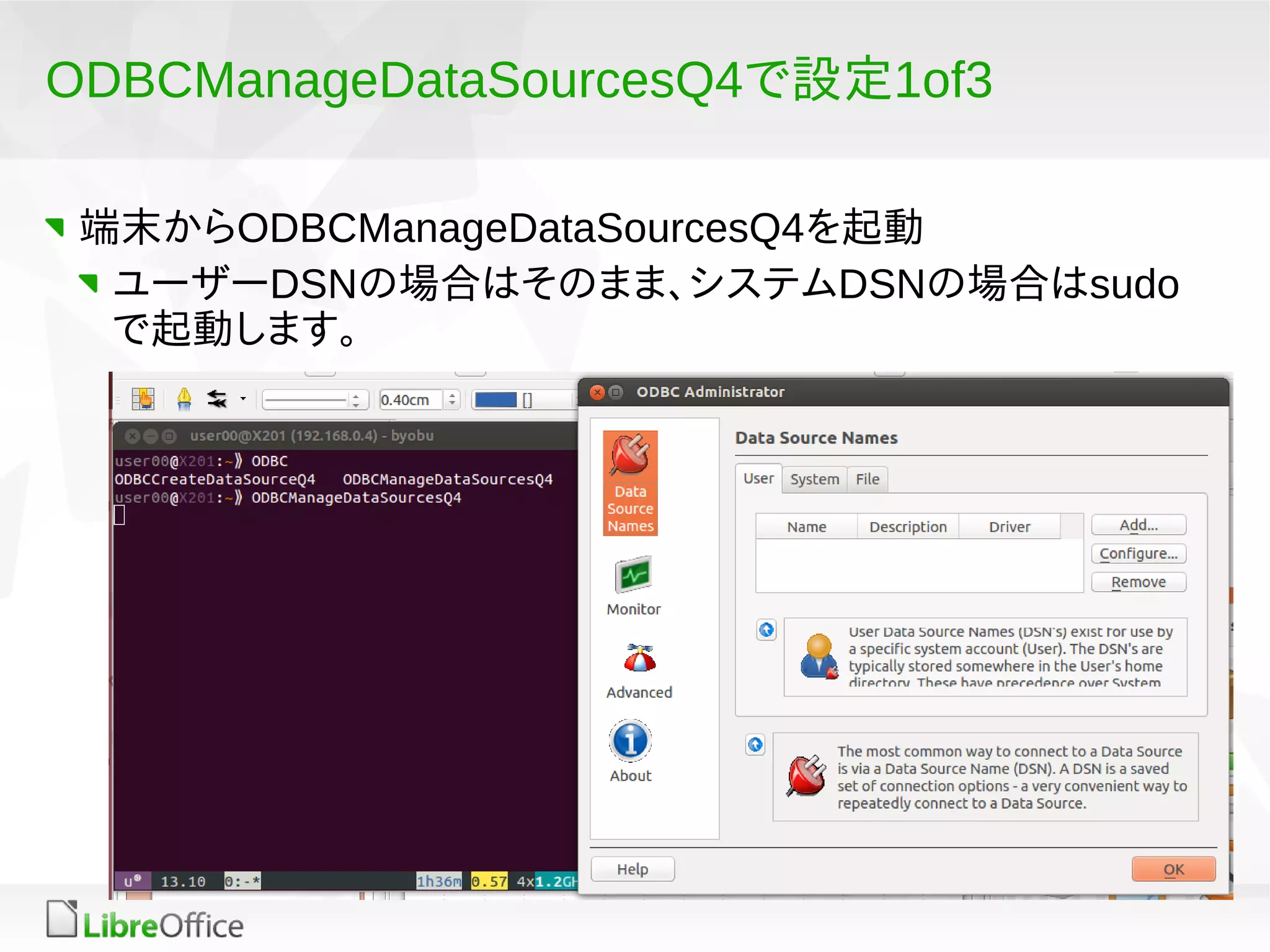Close the ODBC Administrator window
Viewport: 1270px width, 952px height.
click(x=597, y=392)
